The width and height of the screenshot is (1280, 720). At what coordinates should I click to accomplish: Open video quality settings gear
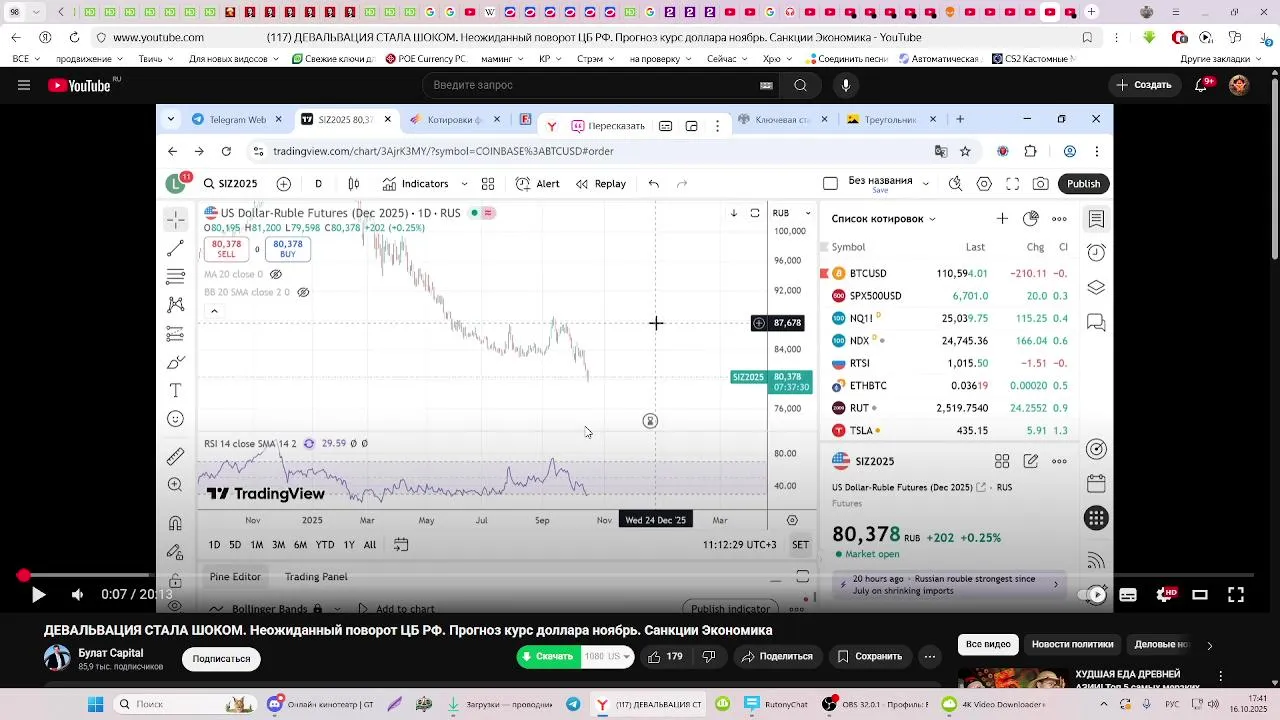tap(1166, 595)
